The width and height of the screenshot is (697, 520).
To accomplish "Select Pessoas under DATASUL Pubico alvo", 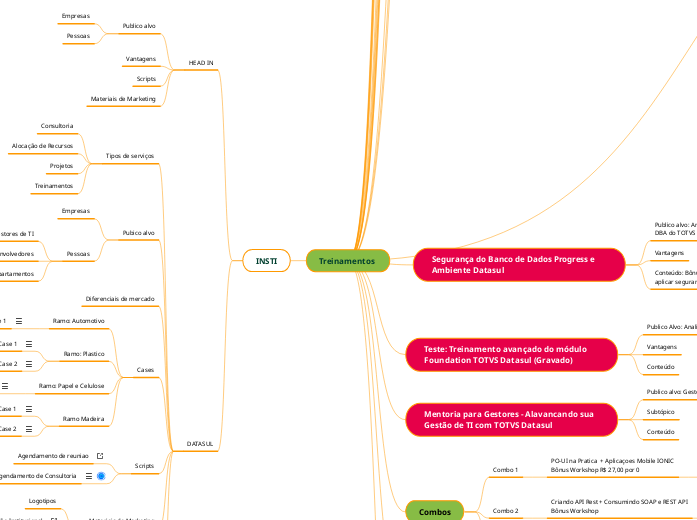I will (78, 254).
